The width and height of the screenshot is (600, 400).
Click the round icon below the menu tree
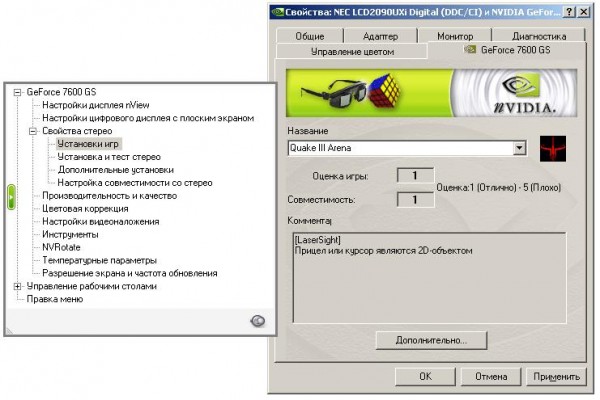pos(258,321)
